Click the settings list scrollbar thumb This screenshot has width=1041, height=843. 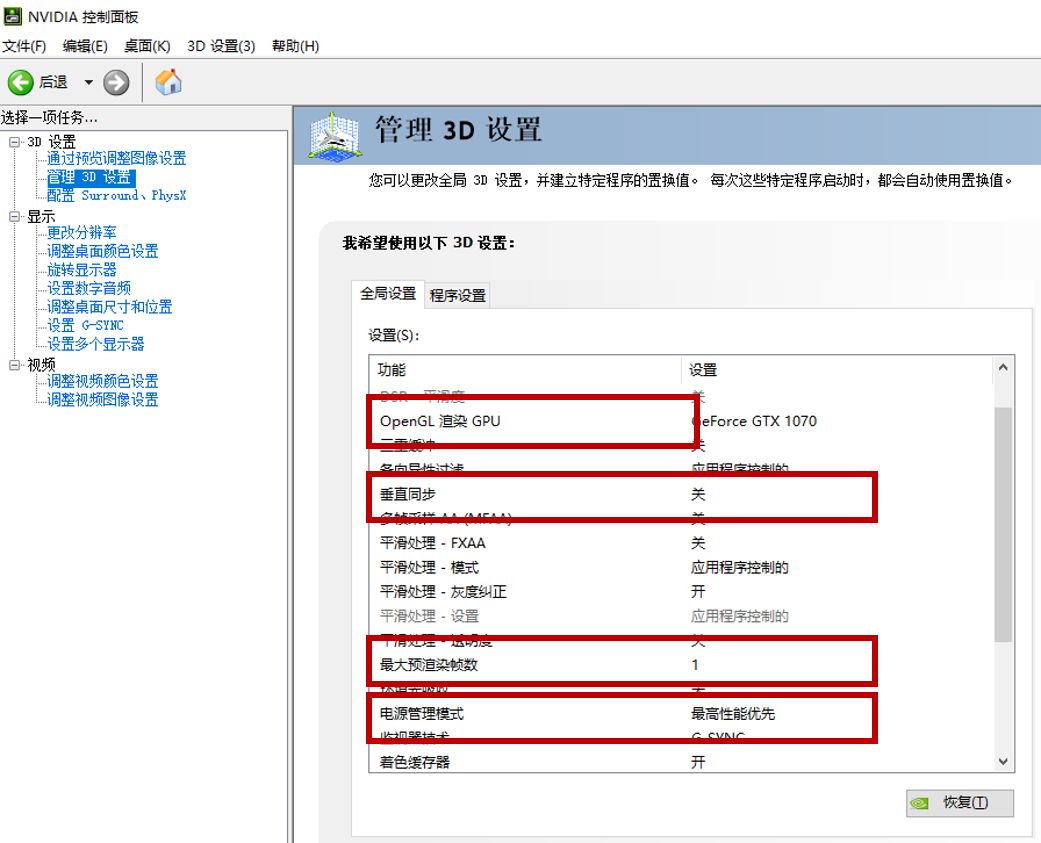[1003, 524]
